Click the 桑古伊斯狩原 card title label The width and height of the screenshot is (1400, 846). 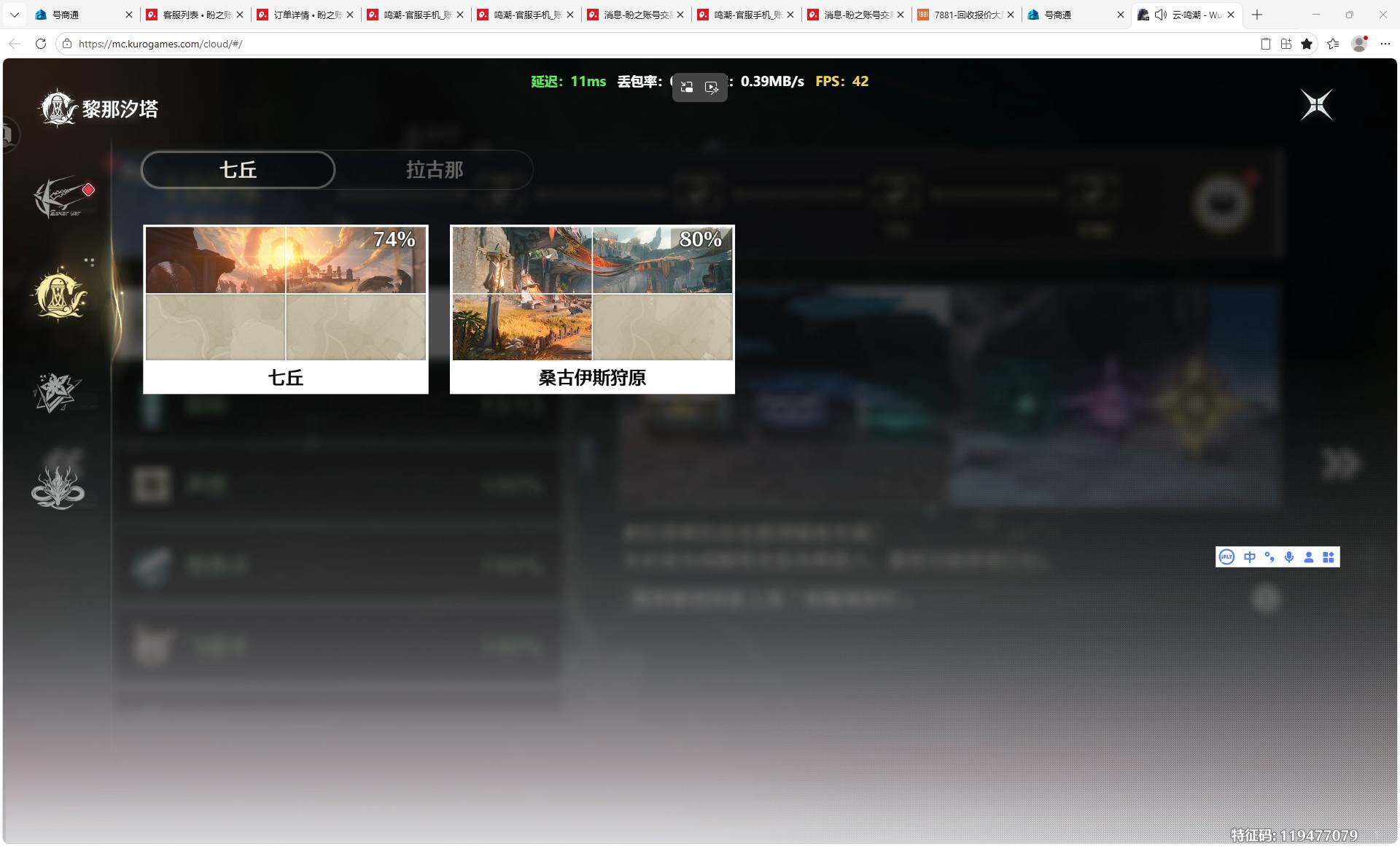click(x=592, y=378)
